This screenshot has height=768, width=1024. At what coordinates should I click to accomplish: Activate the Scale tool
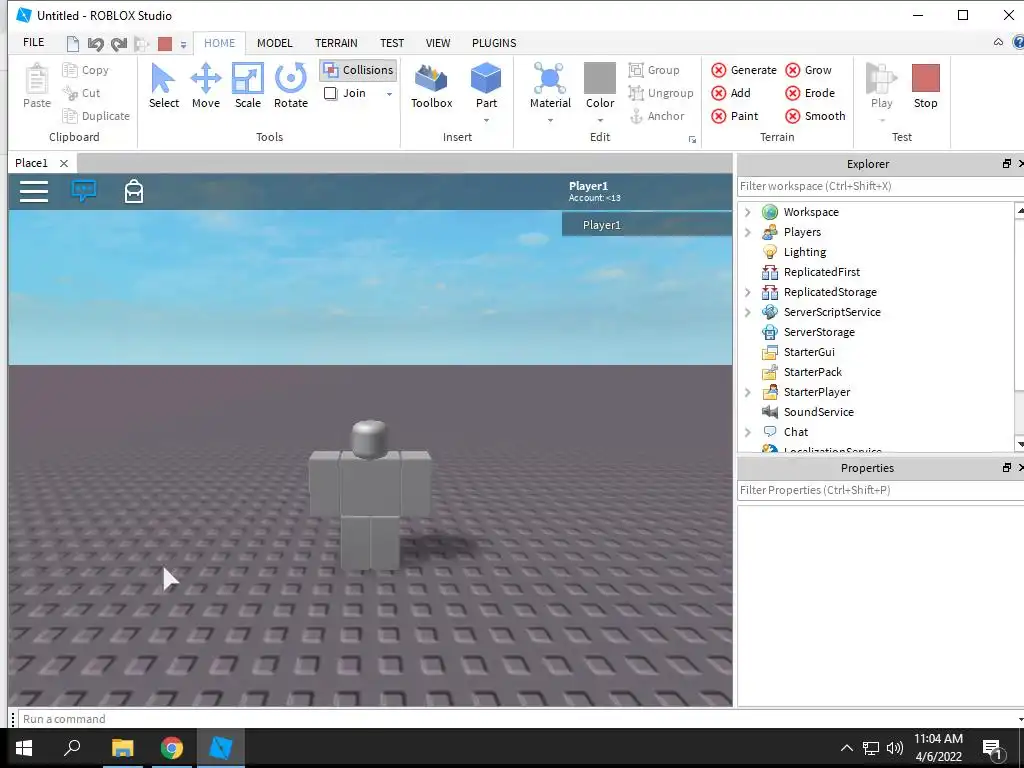248,86
